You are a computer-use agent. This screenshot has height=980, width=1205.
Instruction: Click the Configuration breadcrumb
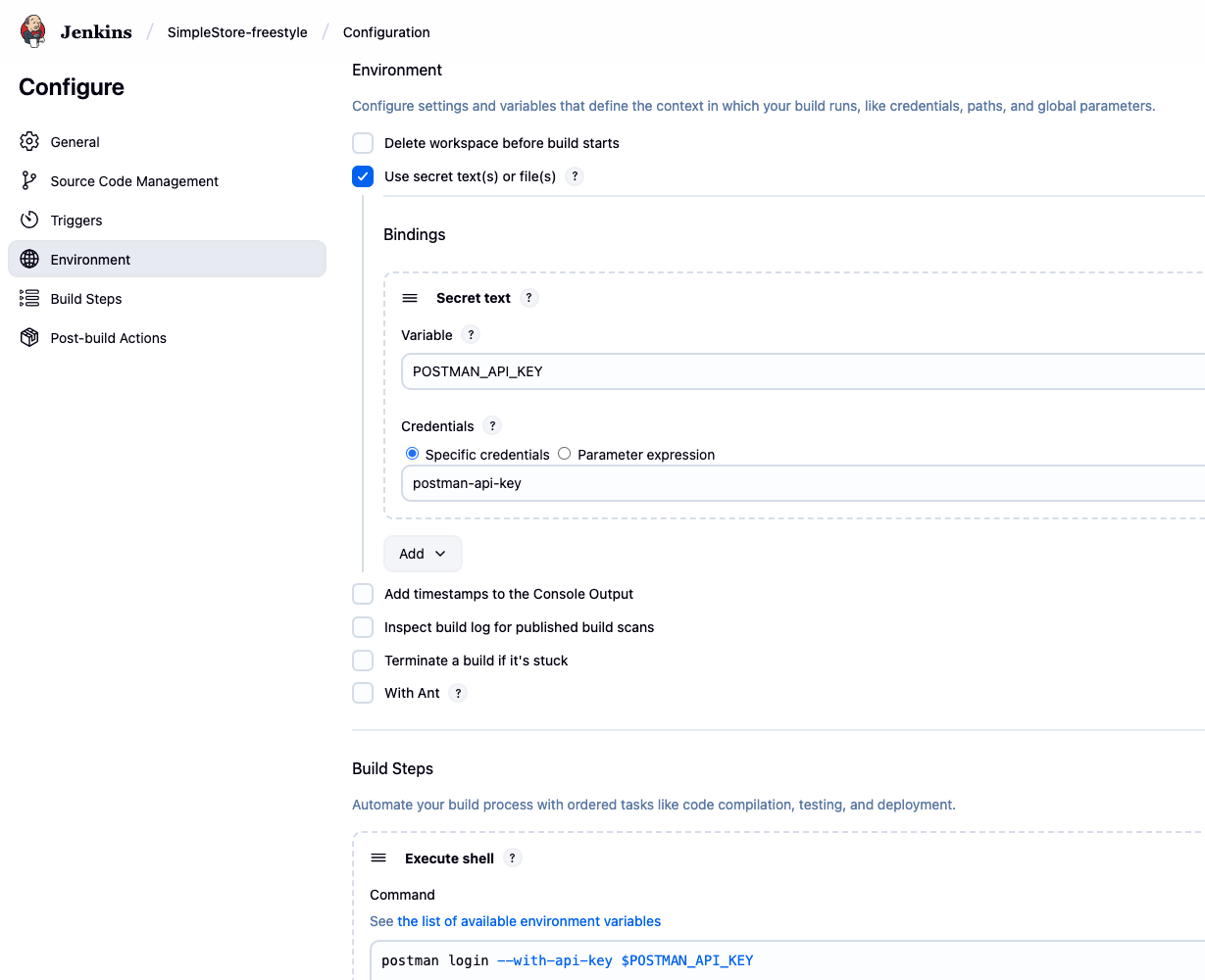[386, 32]
